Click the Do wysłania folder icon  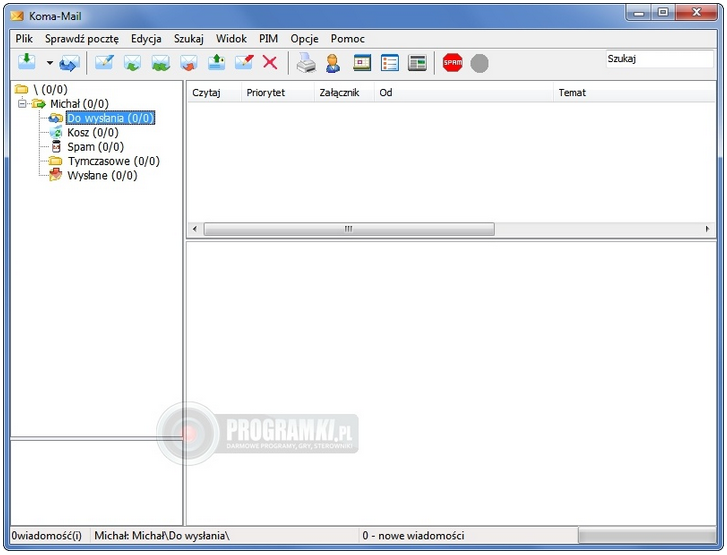click(x=56, y=118)
